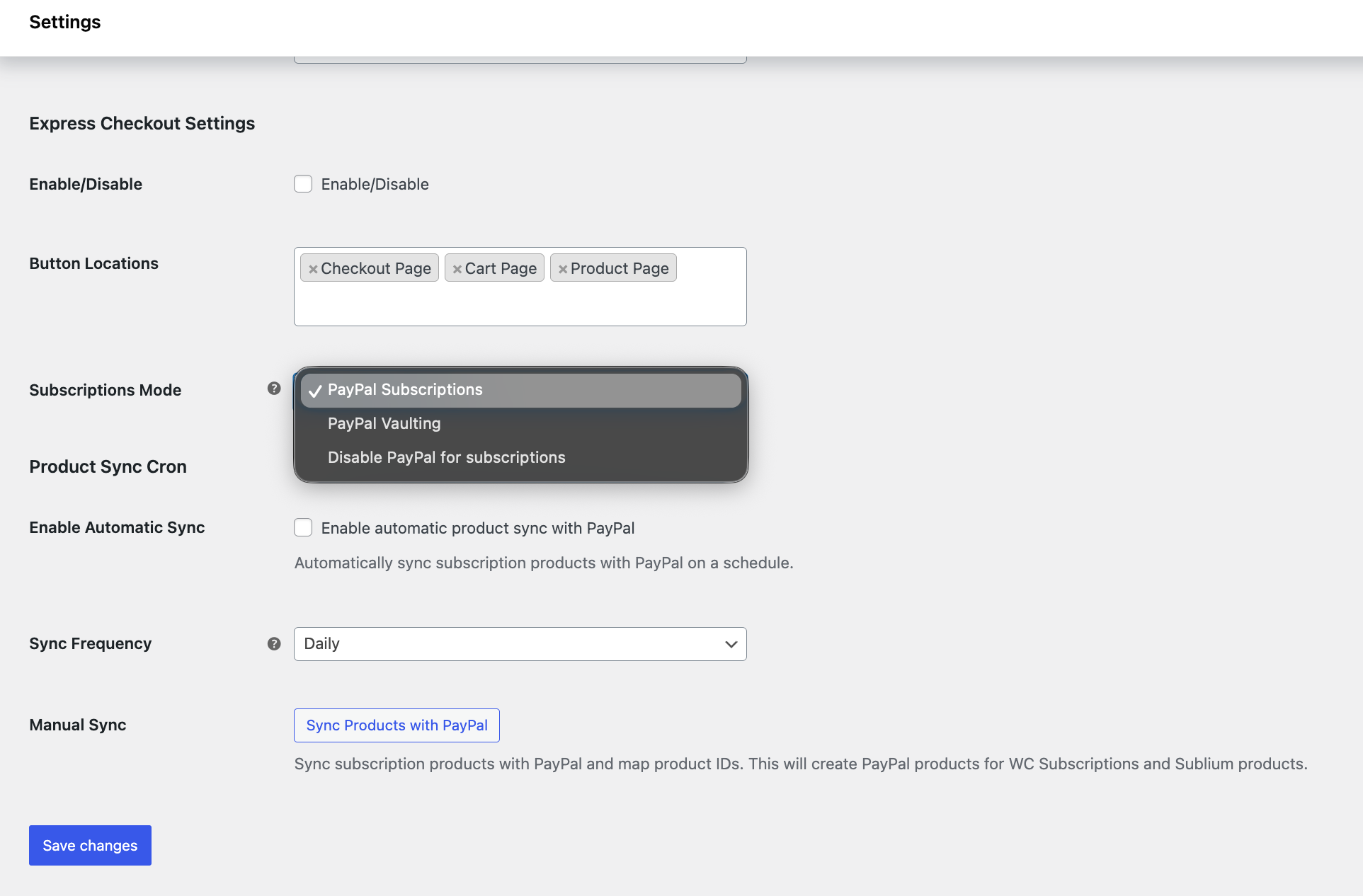1363x896 pixels.
Task: Remove the Checkout Page button location tag
Action: pyautogui.click(x=313, y=268)
